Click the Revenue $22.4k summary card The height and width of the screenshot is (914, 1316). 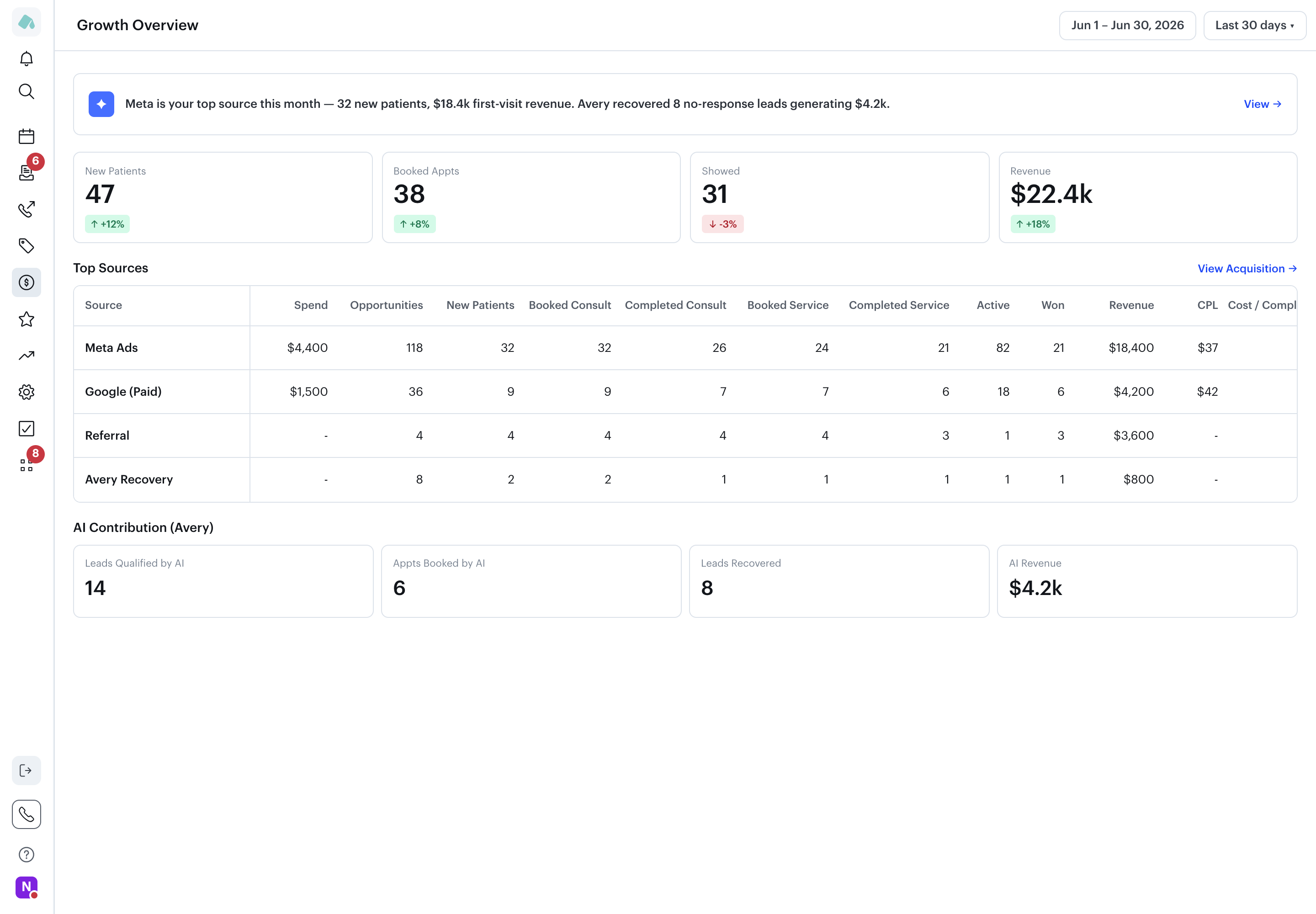1148,197
